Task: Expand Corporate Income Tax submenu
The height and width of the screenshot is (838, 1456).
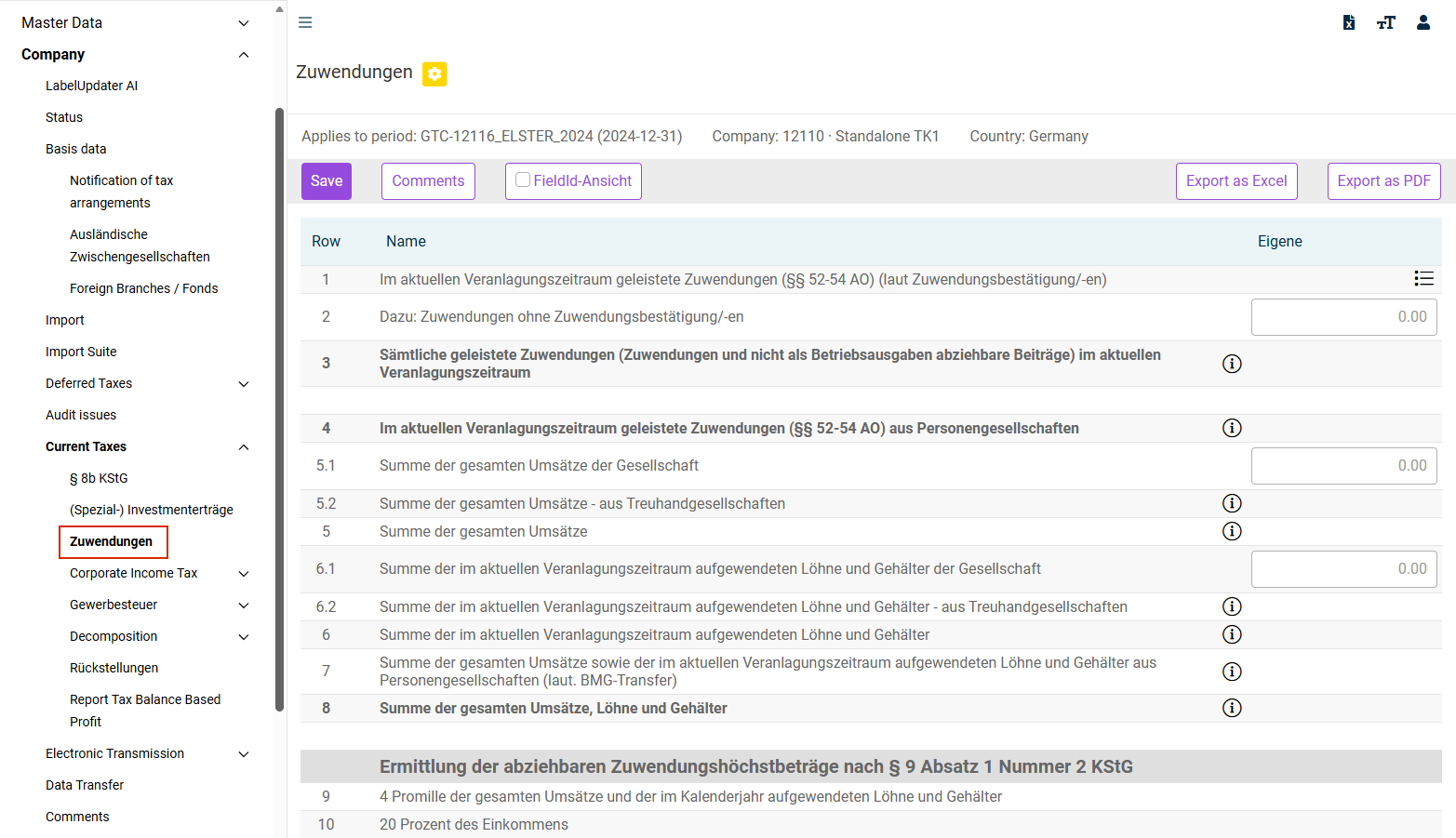Action: pyautogui.click(x=244, y=573)
